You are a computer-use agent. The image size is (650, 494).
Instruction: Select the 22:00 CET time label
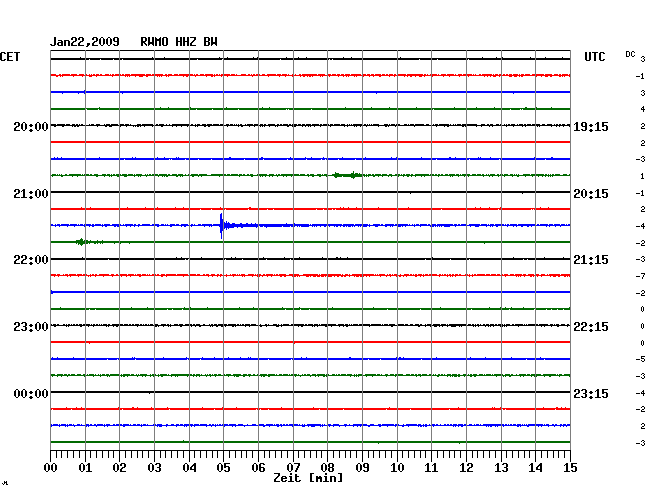pos(31,260)
